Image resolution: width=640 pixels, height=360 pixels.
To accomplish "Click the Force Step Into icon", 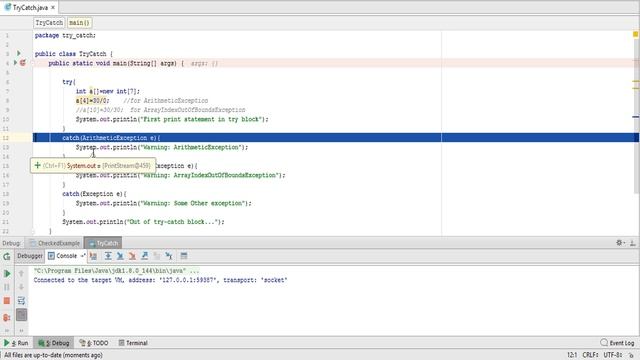I will [x=132, y=256].
